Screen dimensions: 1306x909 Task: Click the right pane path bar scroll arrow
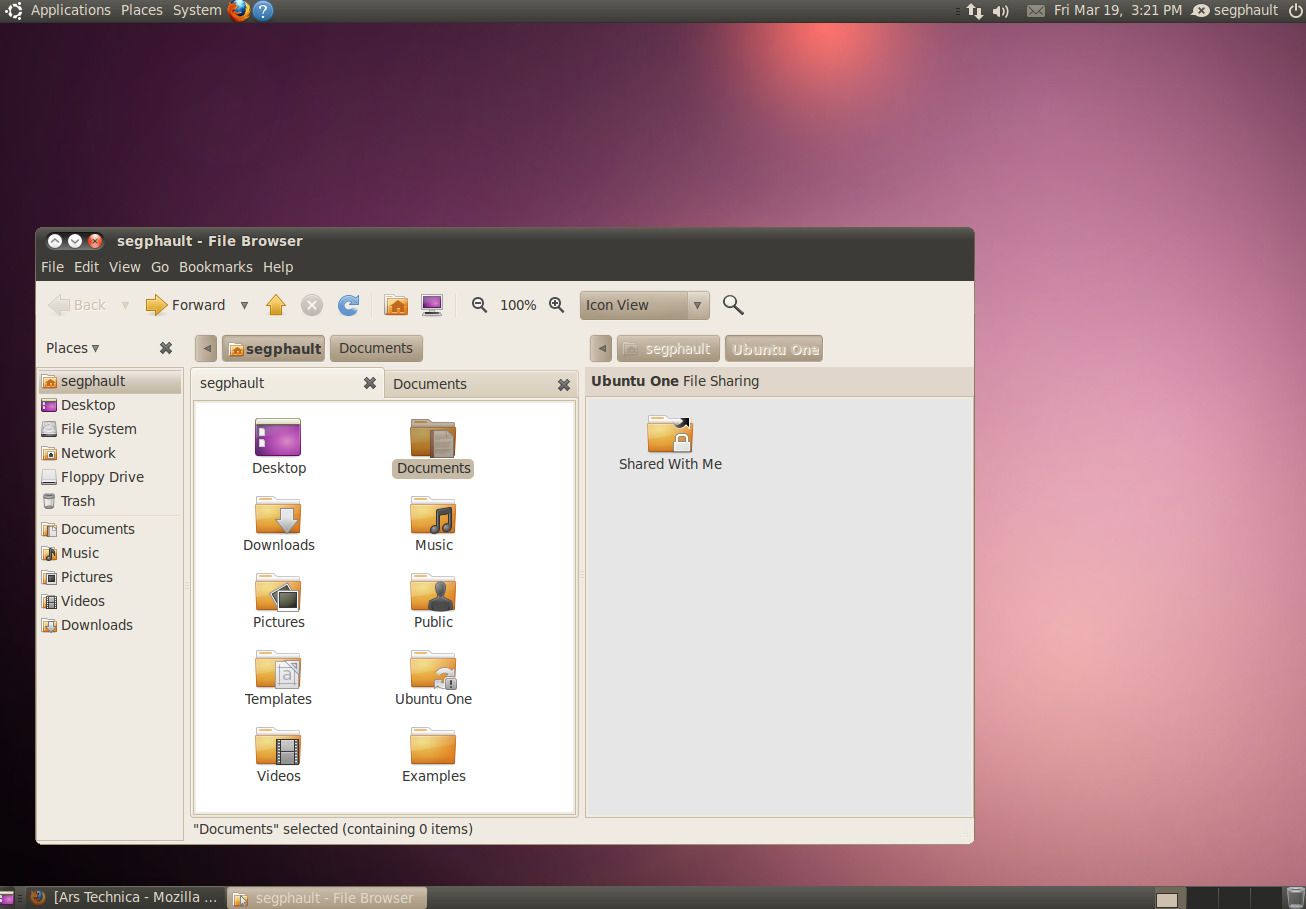pyautogui.click(x=602, y=349)
